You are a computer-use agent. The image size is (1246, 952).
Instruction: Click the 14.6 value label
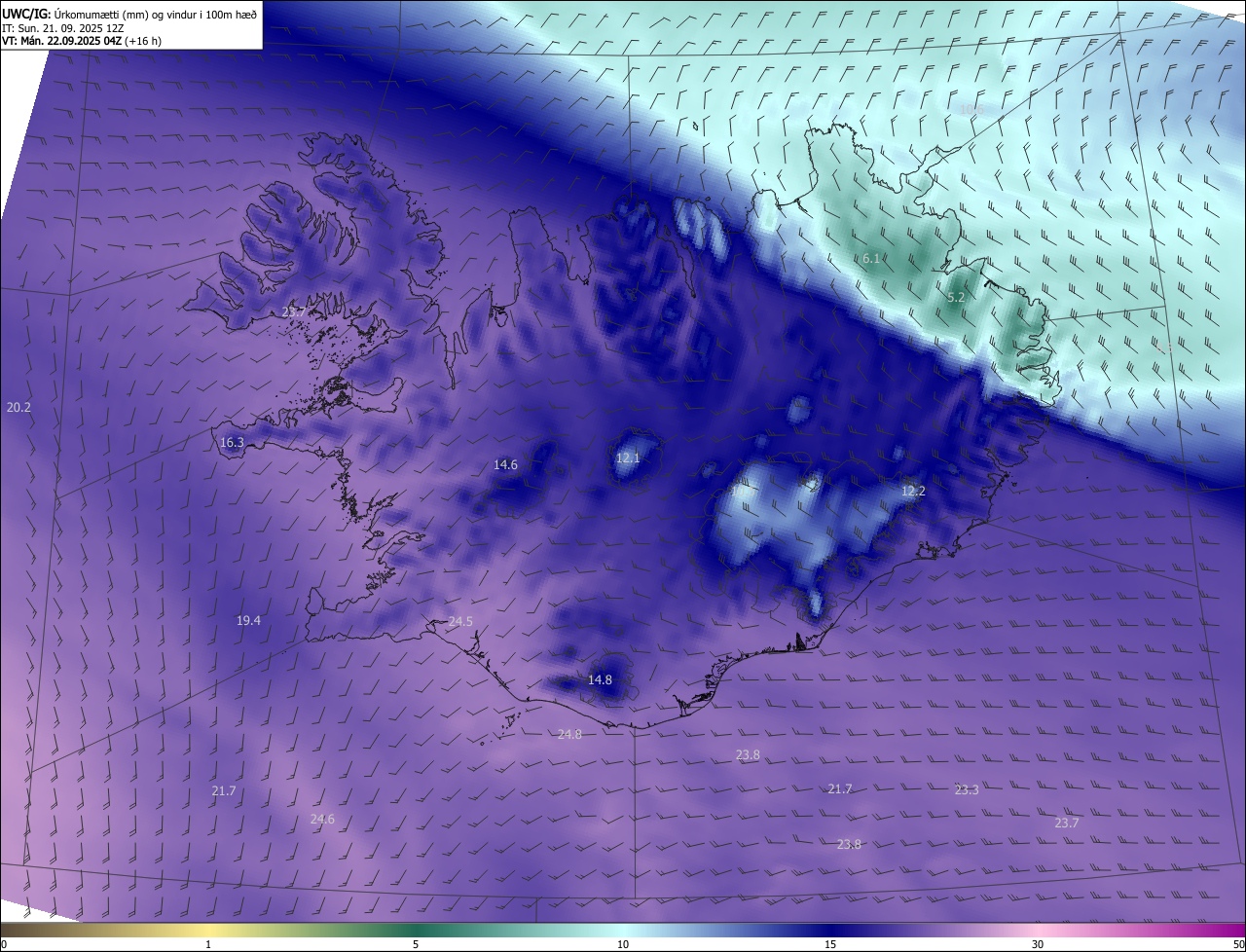coord(505,465)
